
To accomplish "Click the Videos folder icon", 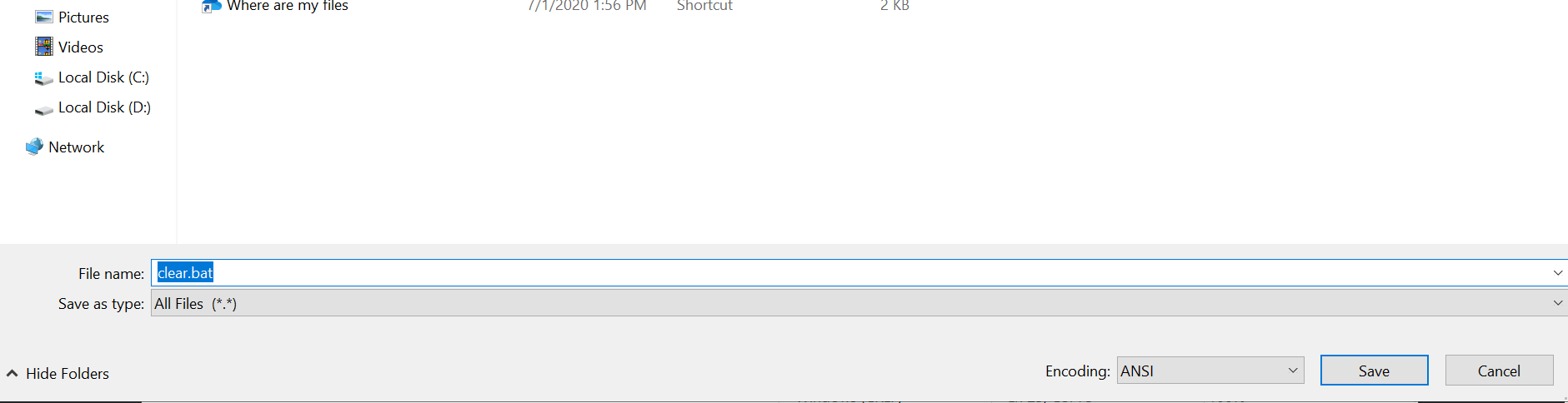I will click(x=44, y=47).
